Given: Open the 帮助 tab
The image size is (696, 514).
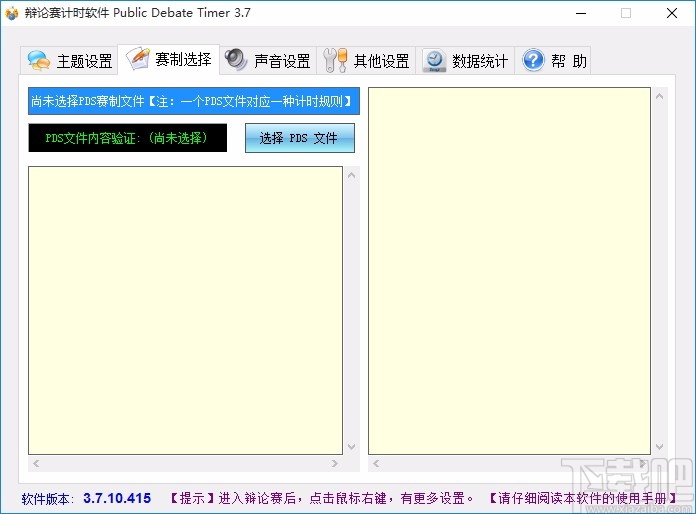Looking at the screenshot, I should click(x=553, y=60).
